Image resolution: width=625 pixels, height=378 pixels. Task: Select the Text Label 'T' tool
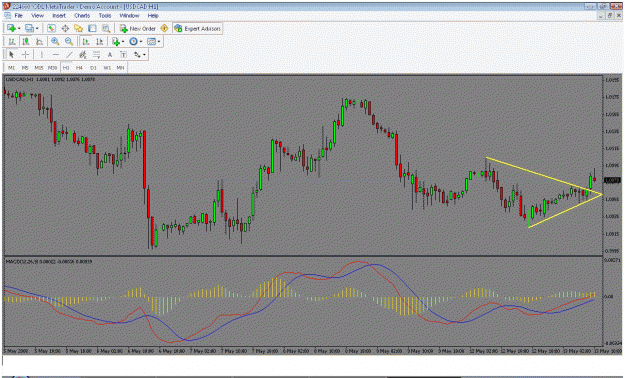pyautogui.click(x=124, y=55)
